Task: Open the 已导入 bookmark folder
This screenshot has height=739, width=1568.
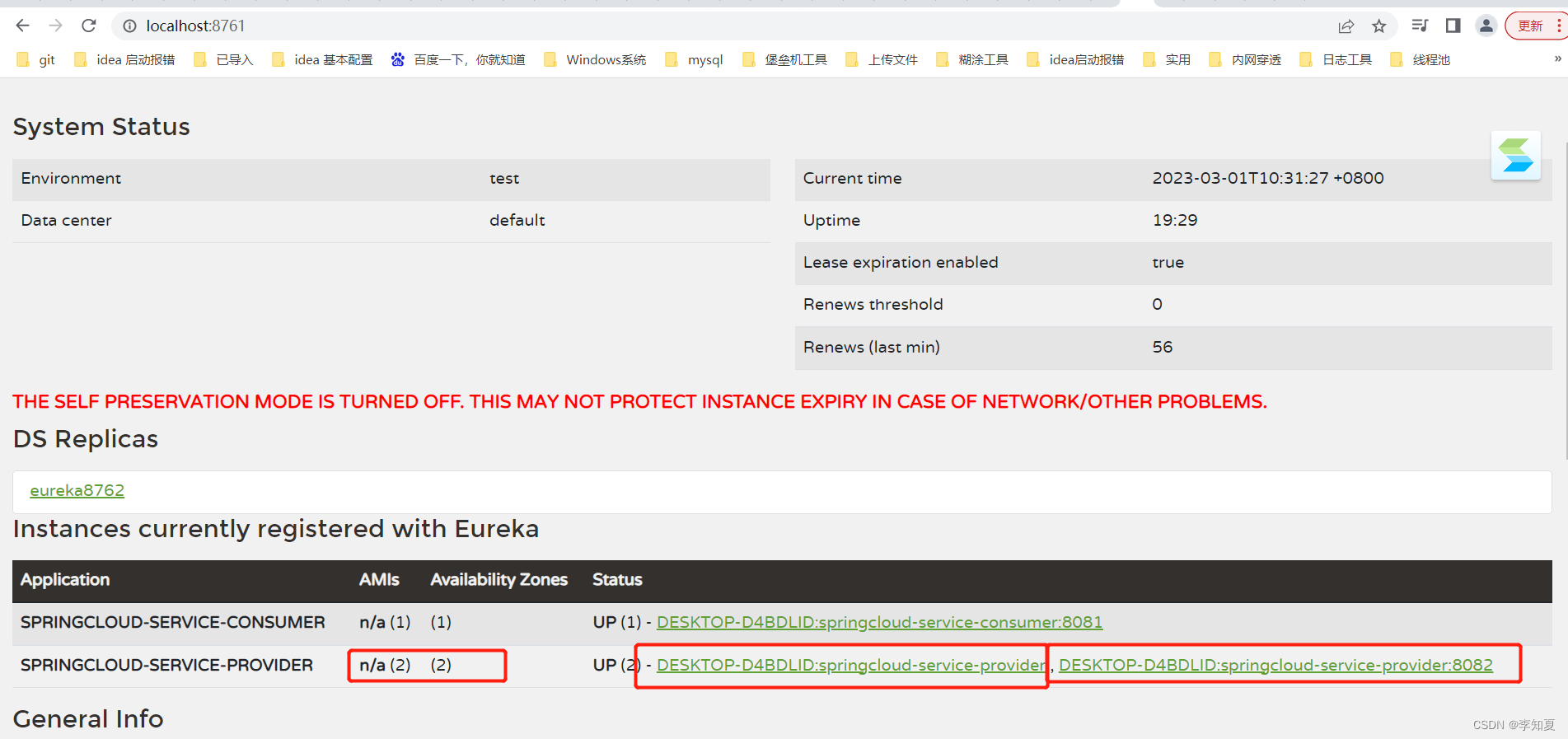Action: [x=223, y=59]
